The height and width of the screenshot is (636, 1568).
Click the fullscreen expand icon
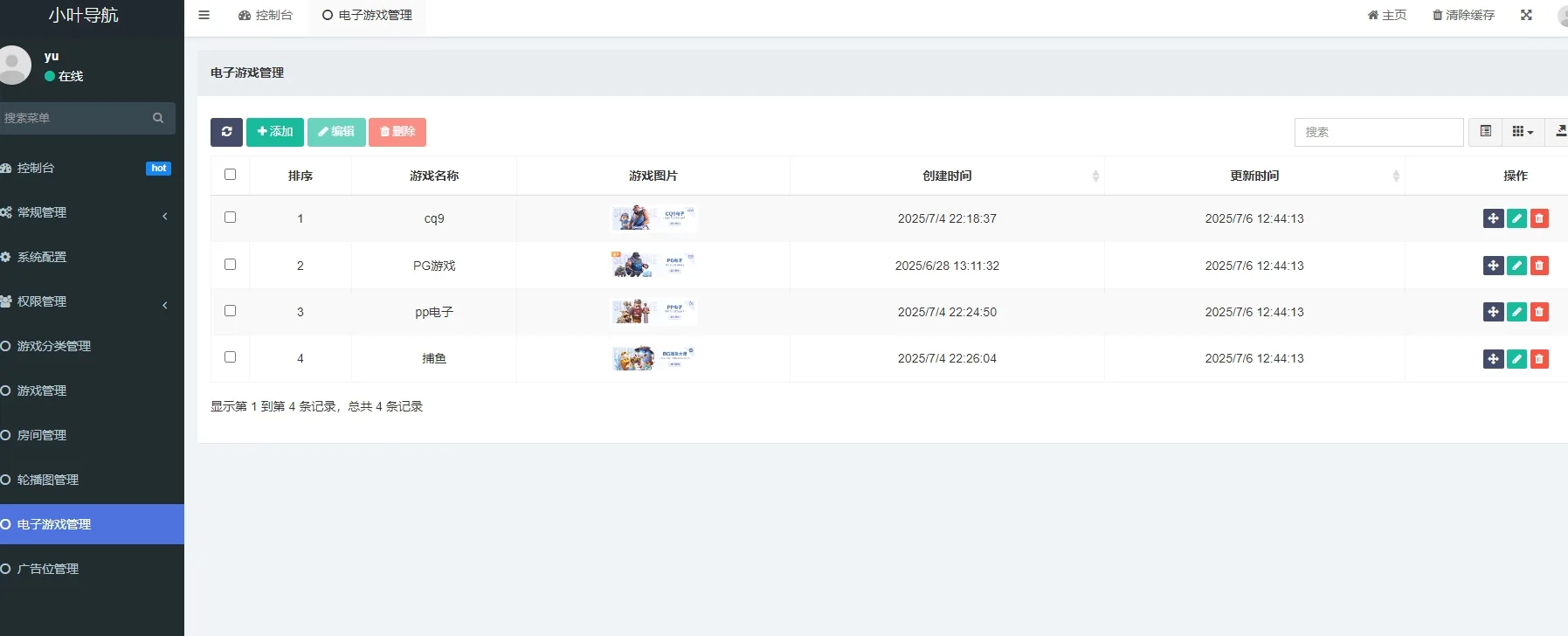(x=1526, y=15)
